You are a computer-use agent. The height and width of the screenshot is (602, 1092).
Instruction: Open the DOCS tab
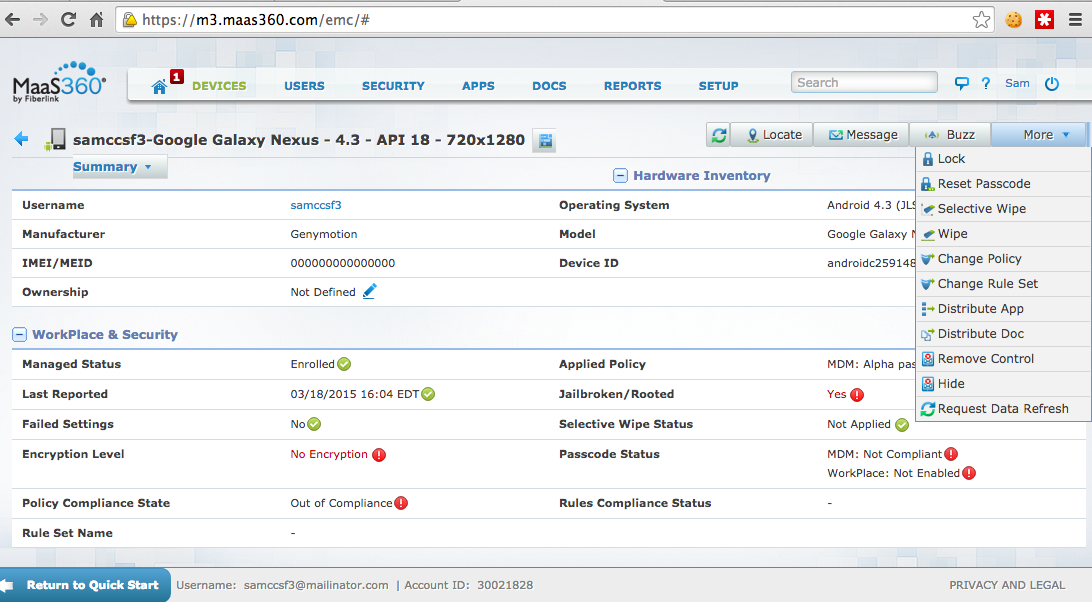[x=549, y=86]
